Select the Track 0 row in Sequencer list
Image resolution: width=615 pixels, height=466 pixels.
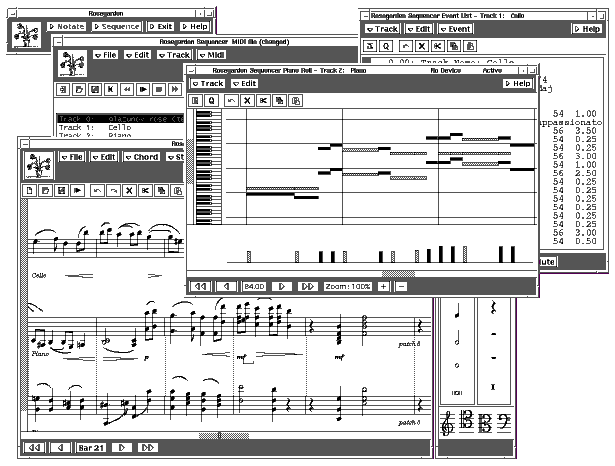(x=120, y=119)
